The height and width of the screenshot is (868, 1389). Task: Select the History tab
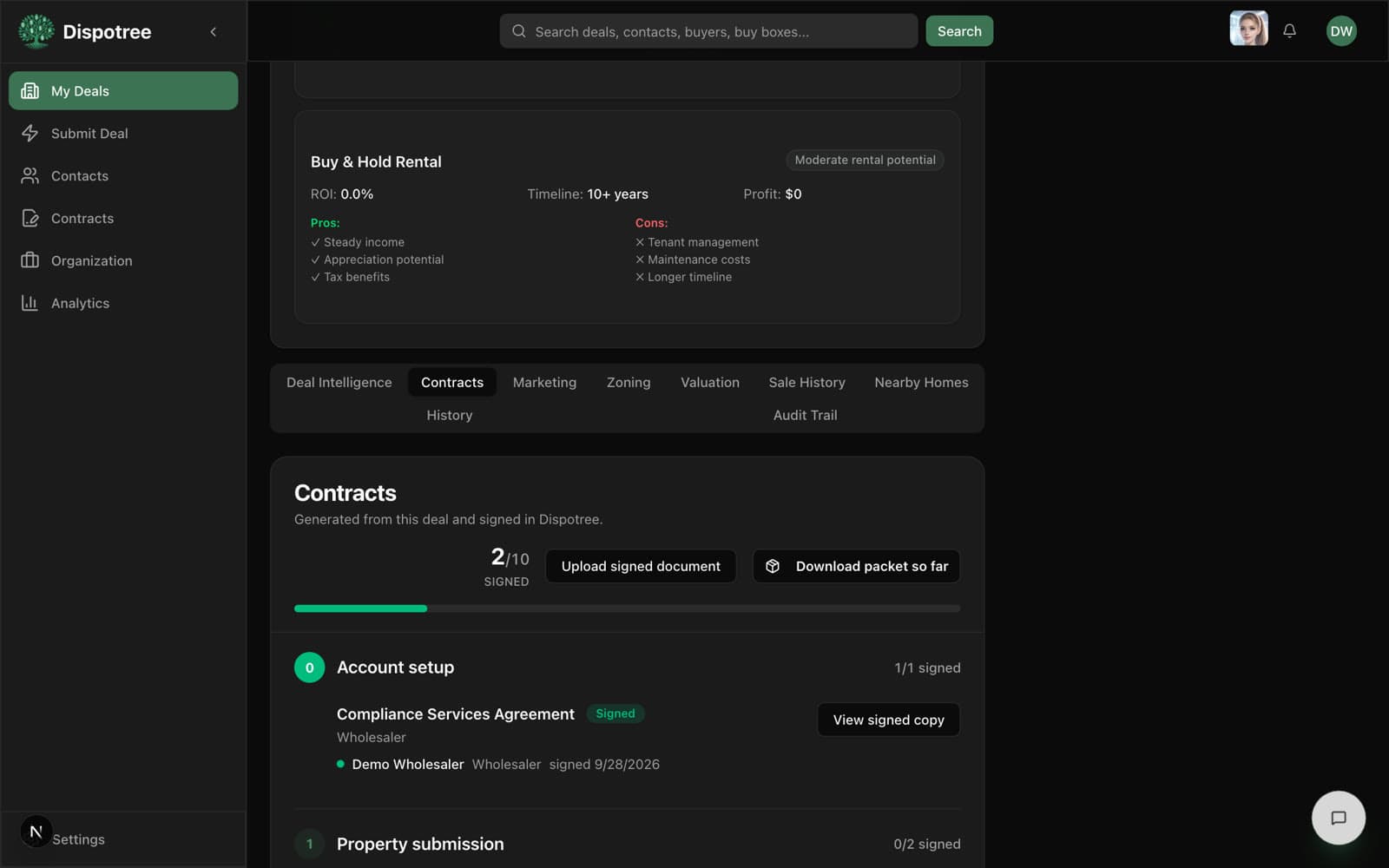tap(450, 415)
